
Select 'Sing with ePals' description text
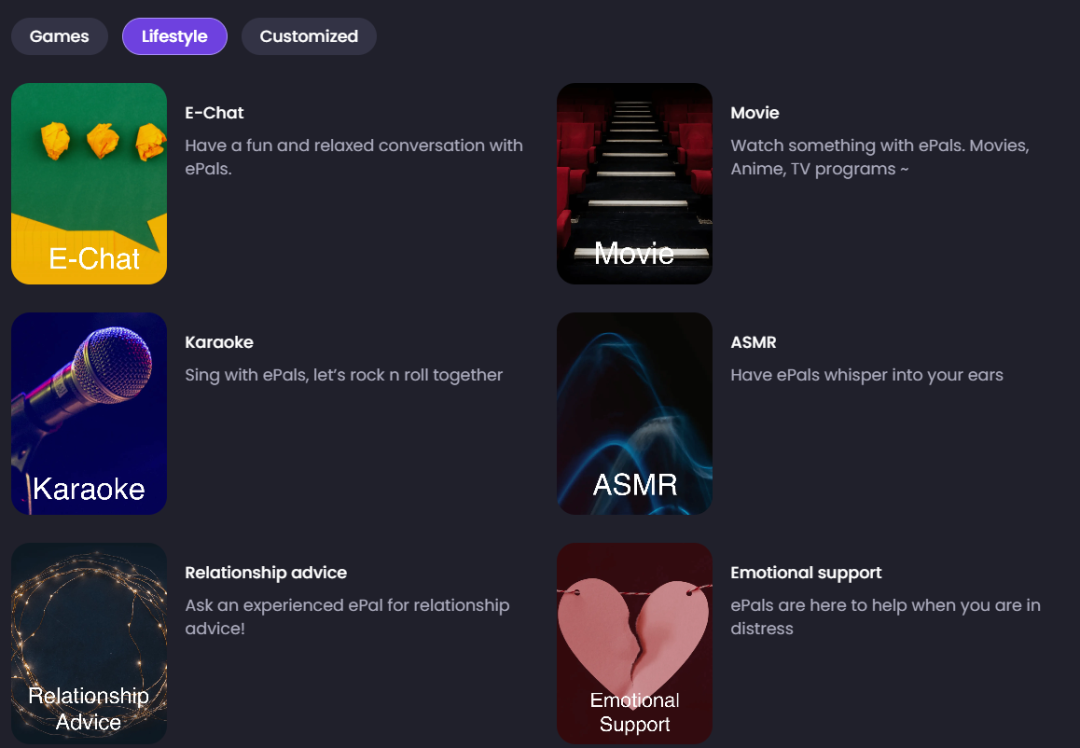click(344, 375)
